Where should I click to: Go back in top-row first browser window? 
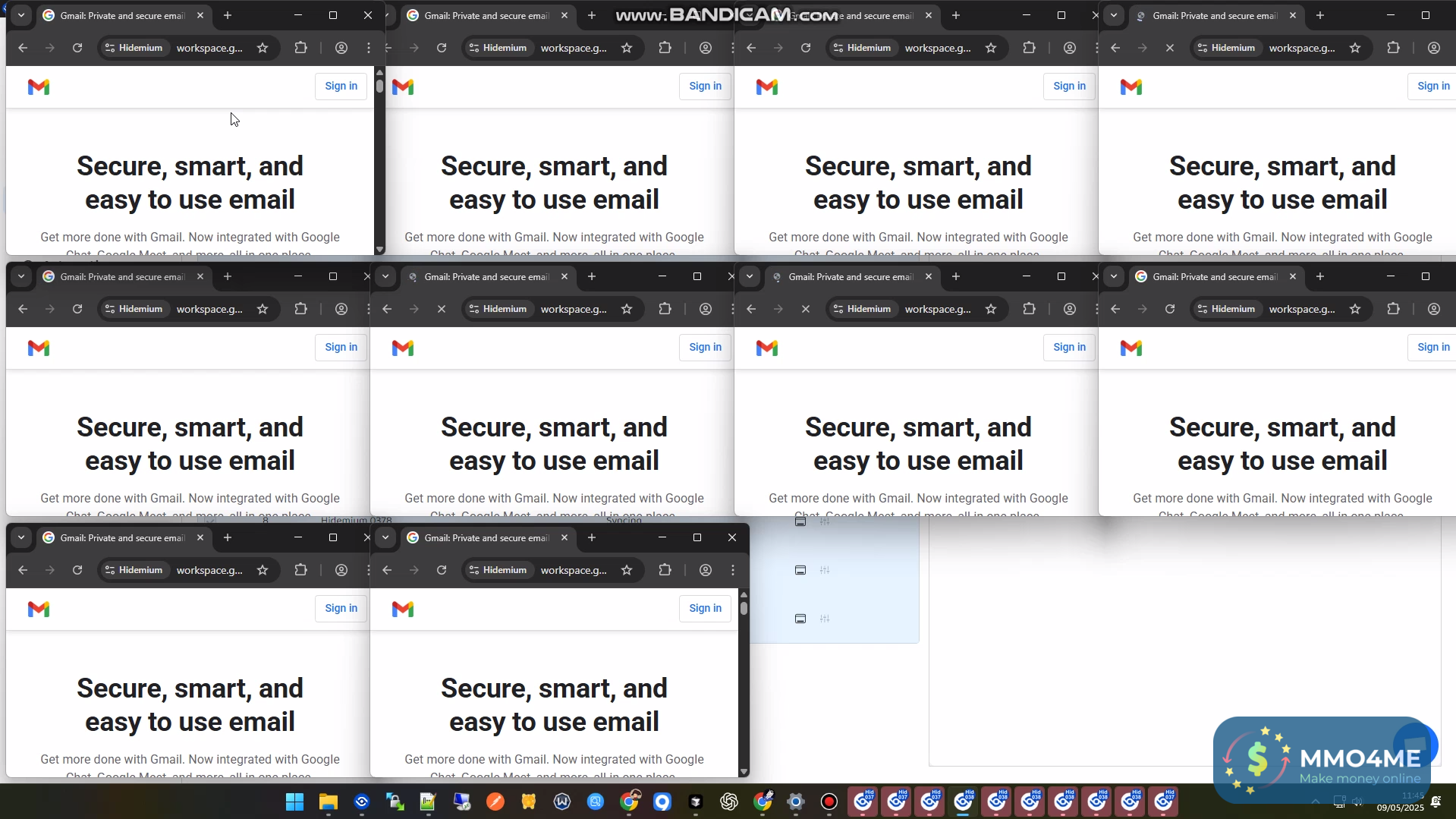[x=23, y=48]
